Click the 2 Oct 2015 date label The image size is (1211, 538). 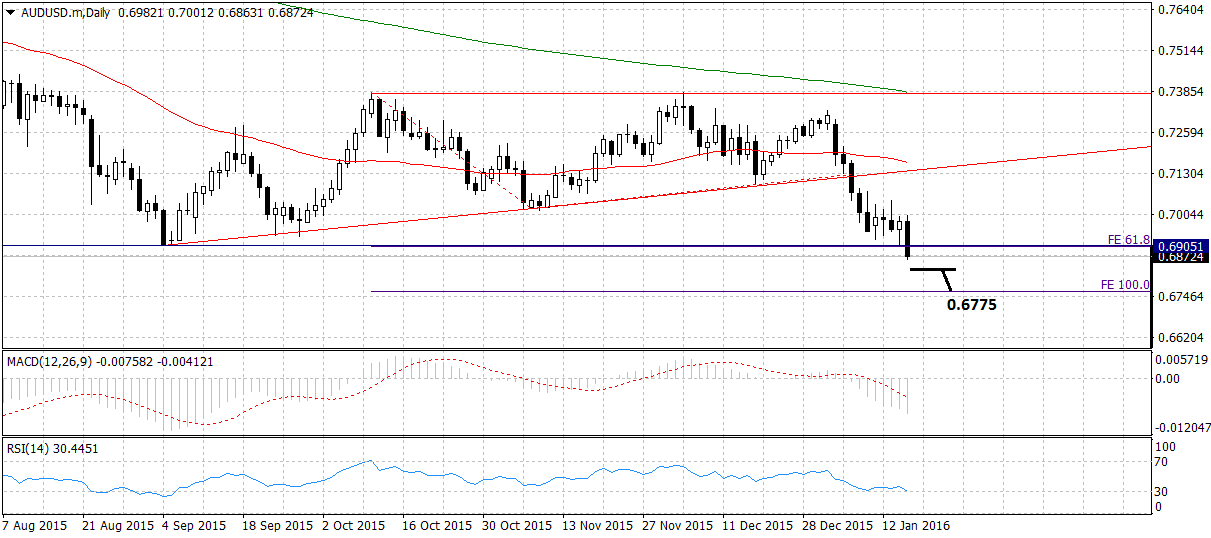pyautogui.click(x=353, y=525)
